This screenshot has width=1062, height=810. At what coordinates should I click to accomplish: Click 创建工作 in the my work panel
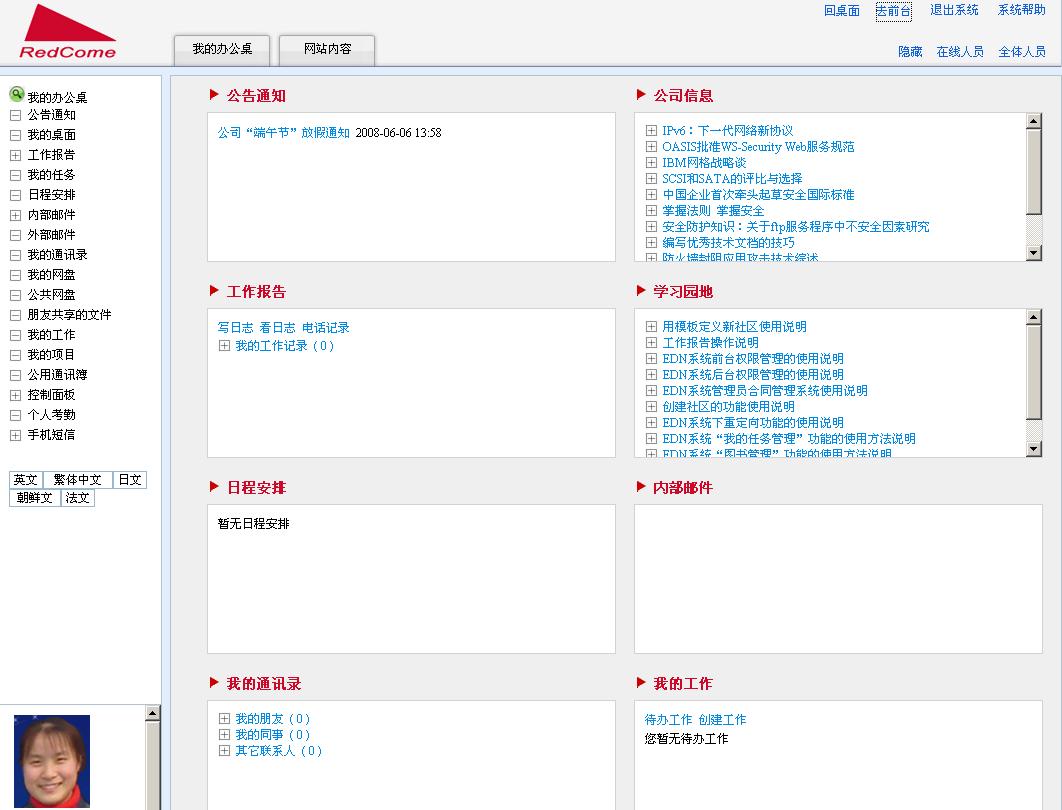click(722, 720)
